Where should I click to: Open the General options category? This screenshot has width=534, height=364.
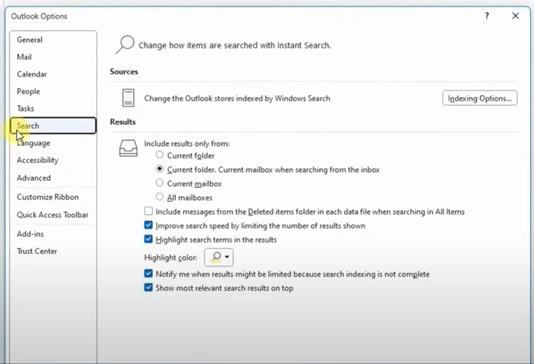point(30,40)
